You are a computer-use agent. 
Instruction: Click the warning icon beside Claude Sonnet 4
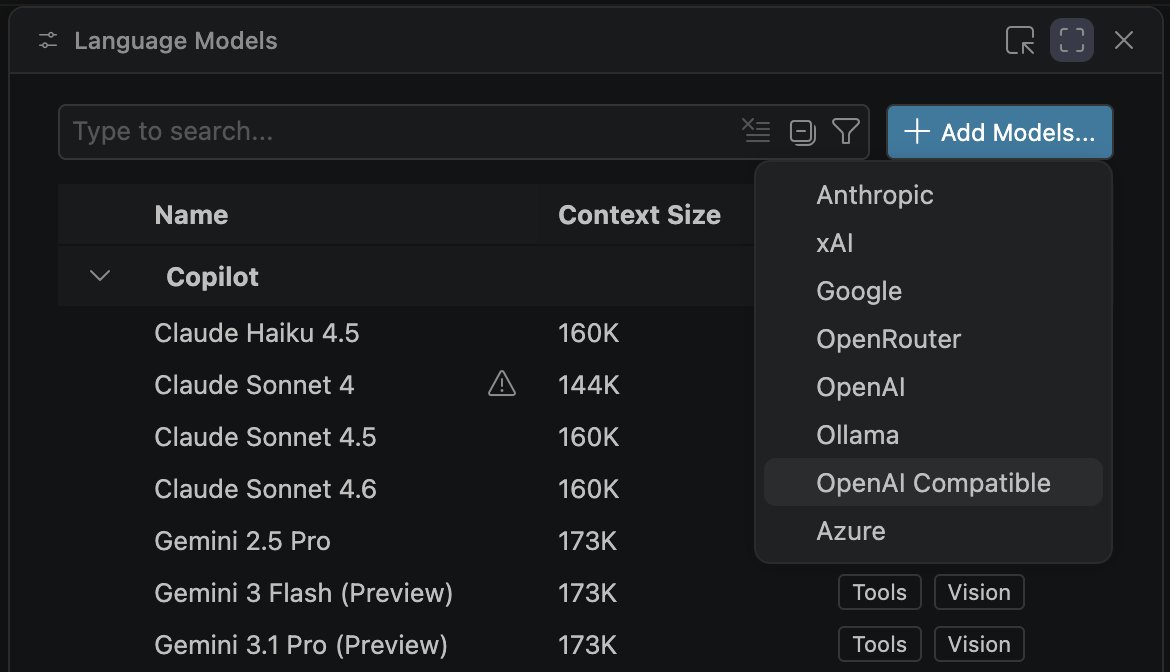click(501, 384)
